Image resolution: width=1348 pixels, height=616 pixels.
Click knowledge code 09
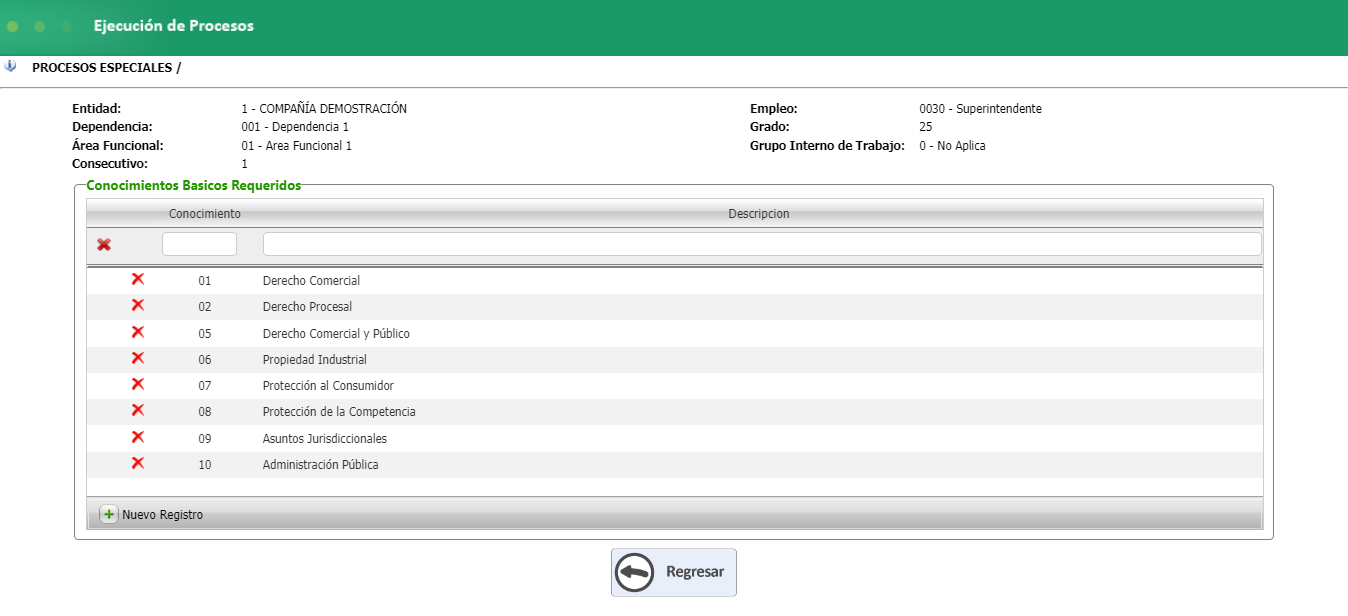[x=205, y=439]
